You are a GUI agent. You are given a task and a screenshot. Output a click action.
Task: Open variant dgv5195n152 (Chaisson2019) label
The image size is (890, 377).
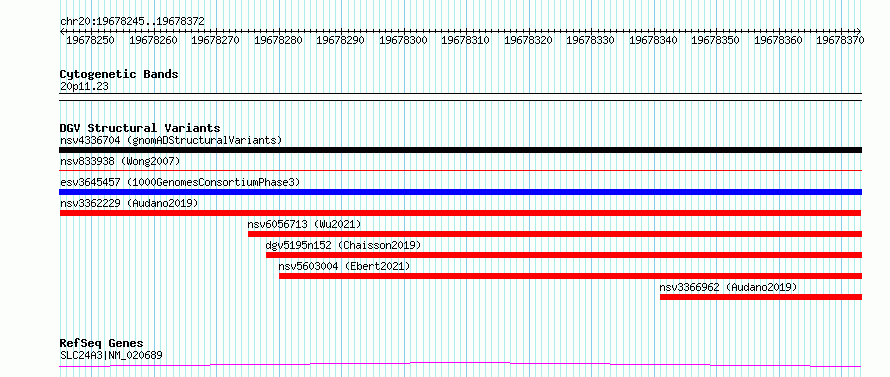343,245
